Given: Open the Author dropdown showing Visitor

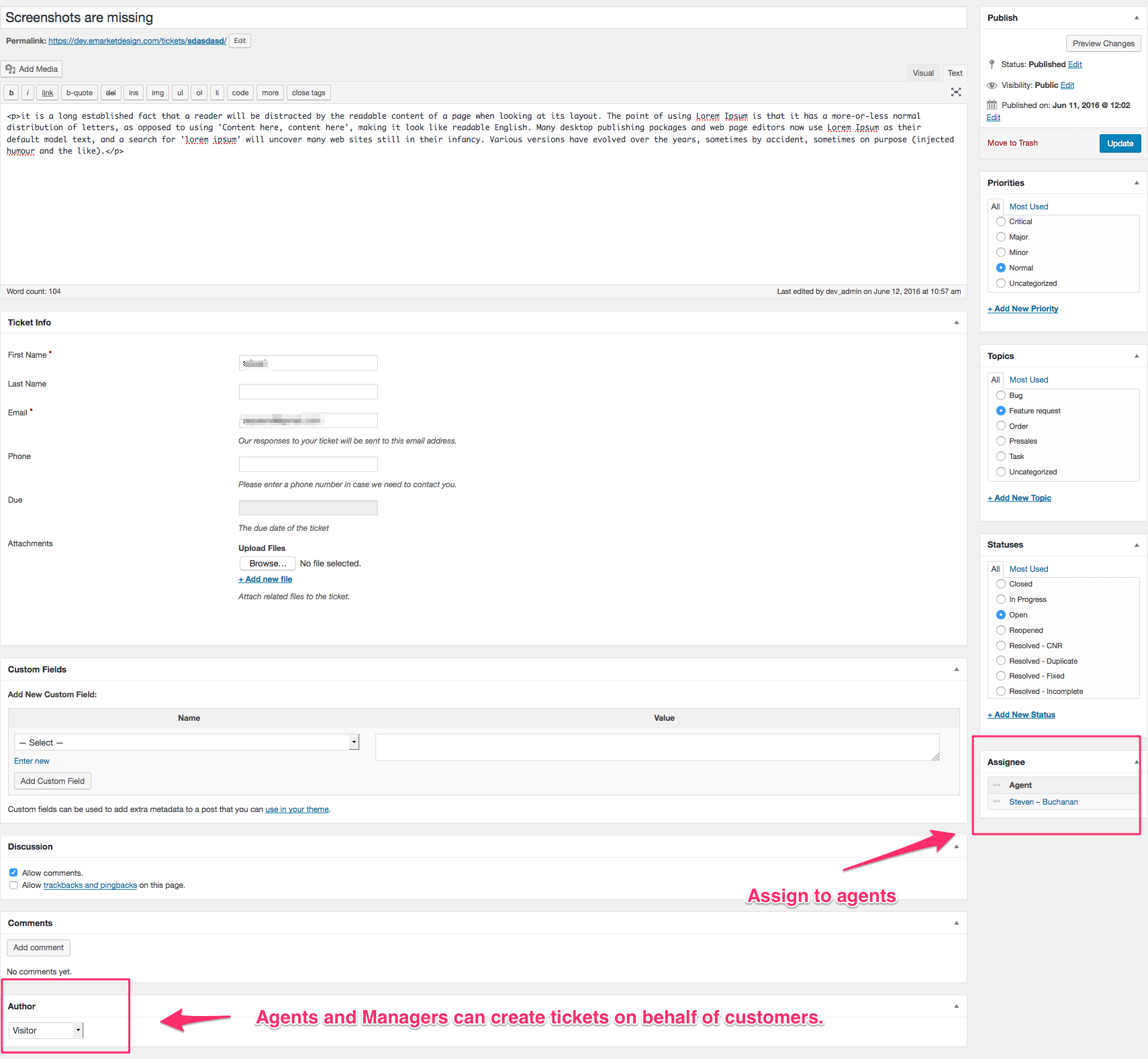Looking at the screenshot, I should [x=46, y=1030].
